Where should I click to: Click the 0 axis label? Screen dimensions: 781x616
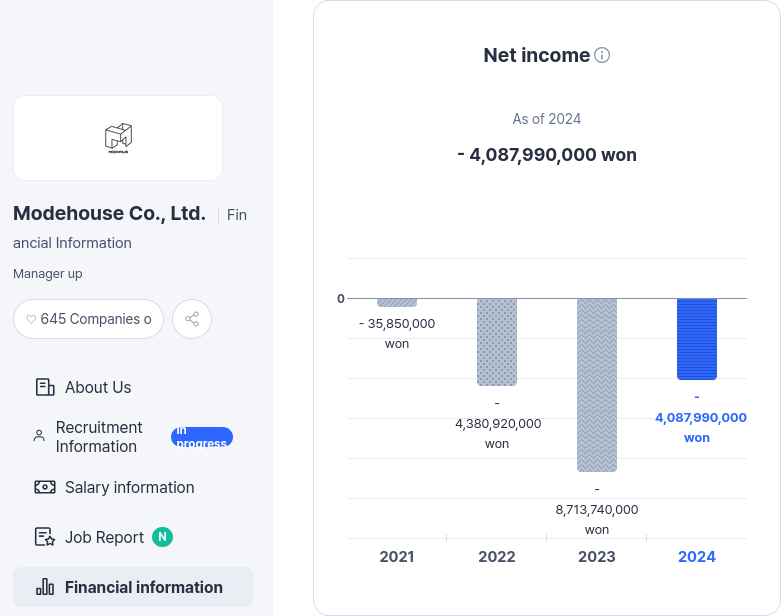click(341, 298)
